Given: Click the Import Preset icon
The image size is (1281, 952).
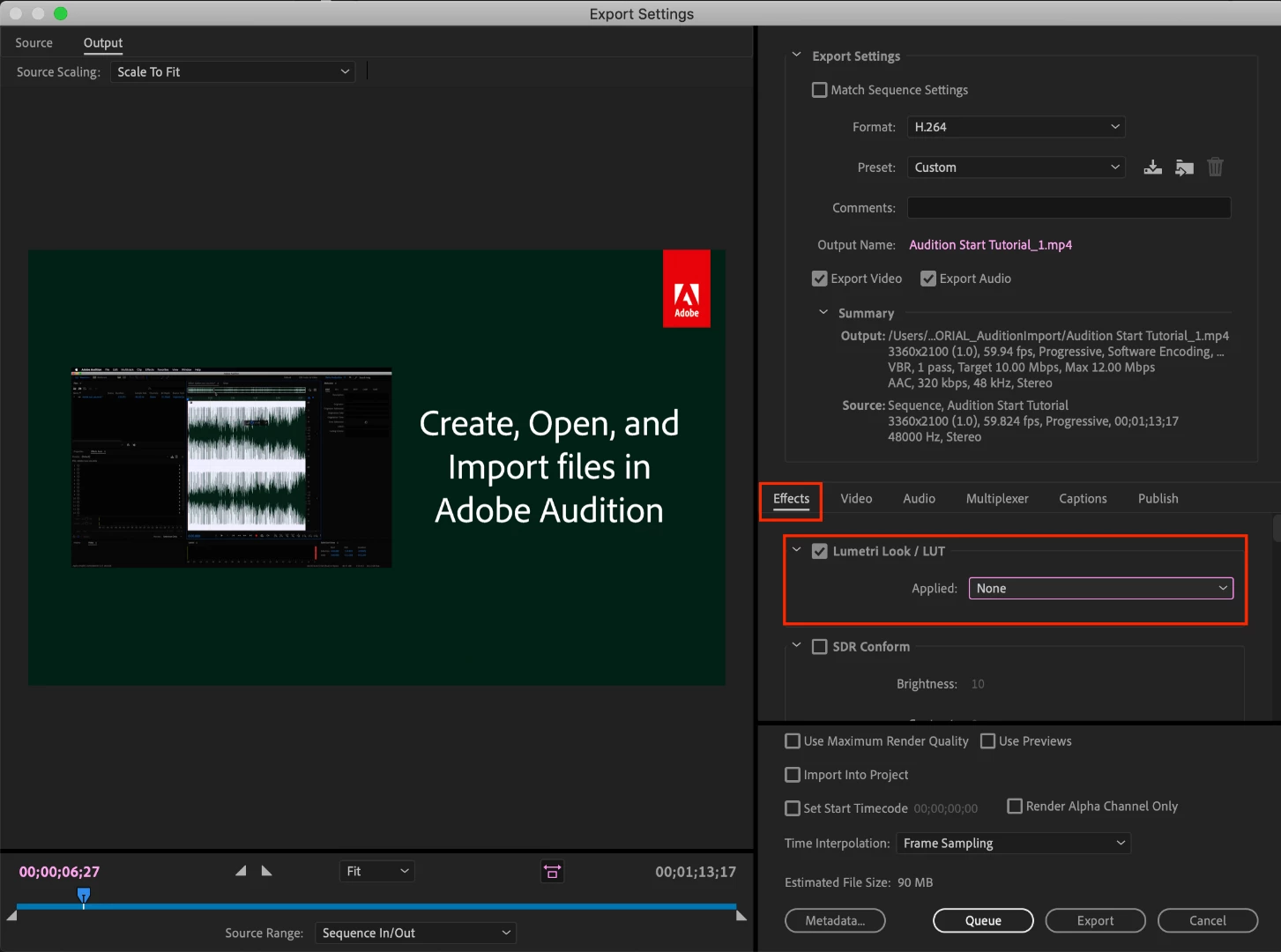Looking at the screenshot, I should tap(1184, 167).
